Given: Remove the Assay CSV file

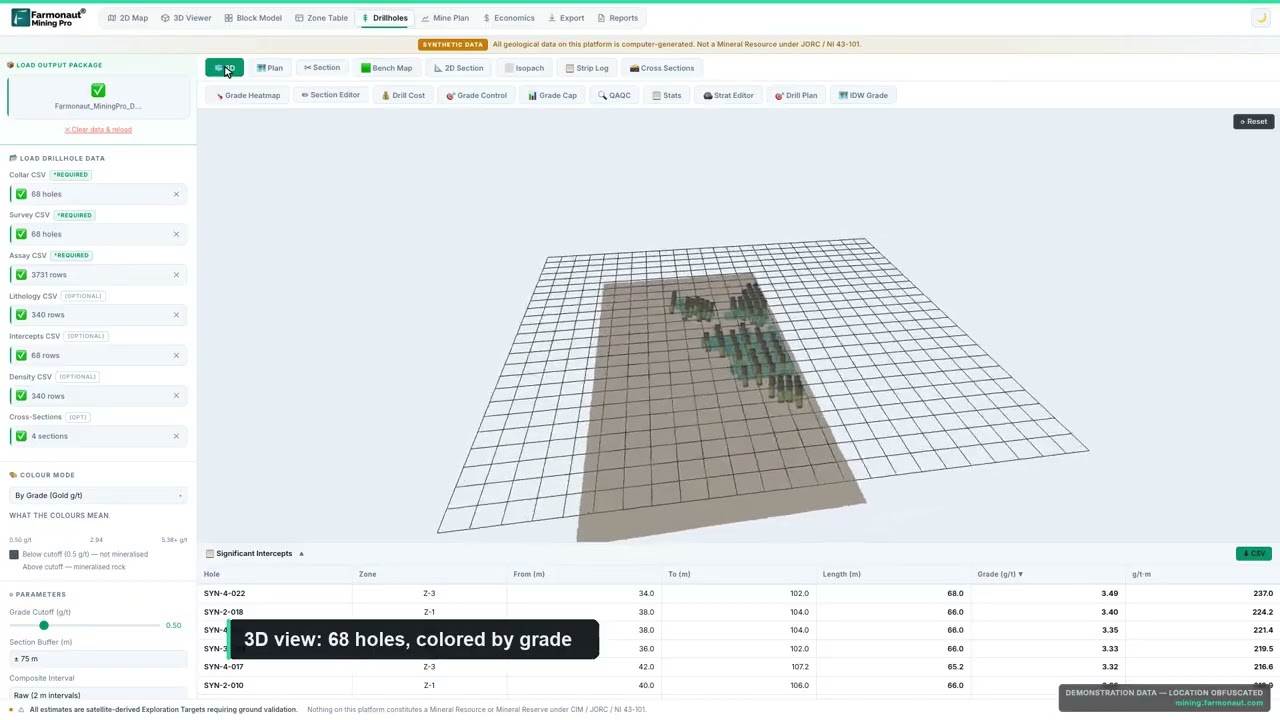Looking at the screenshot, I should click(x=176, y=274).
